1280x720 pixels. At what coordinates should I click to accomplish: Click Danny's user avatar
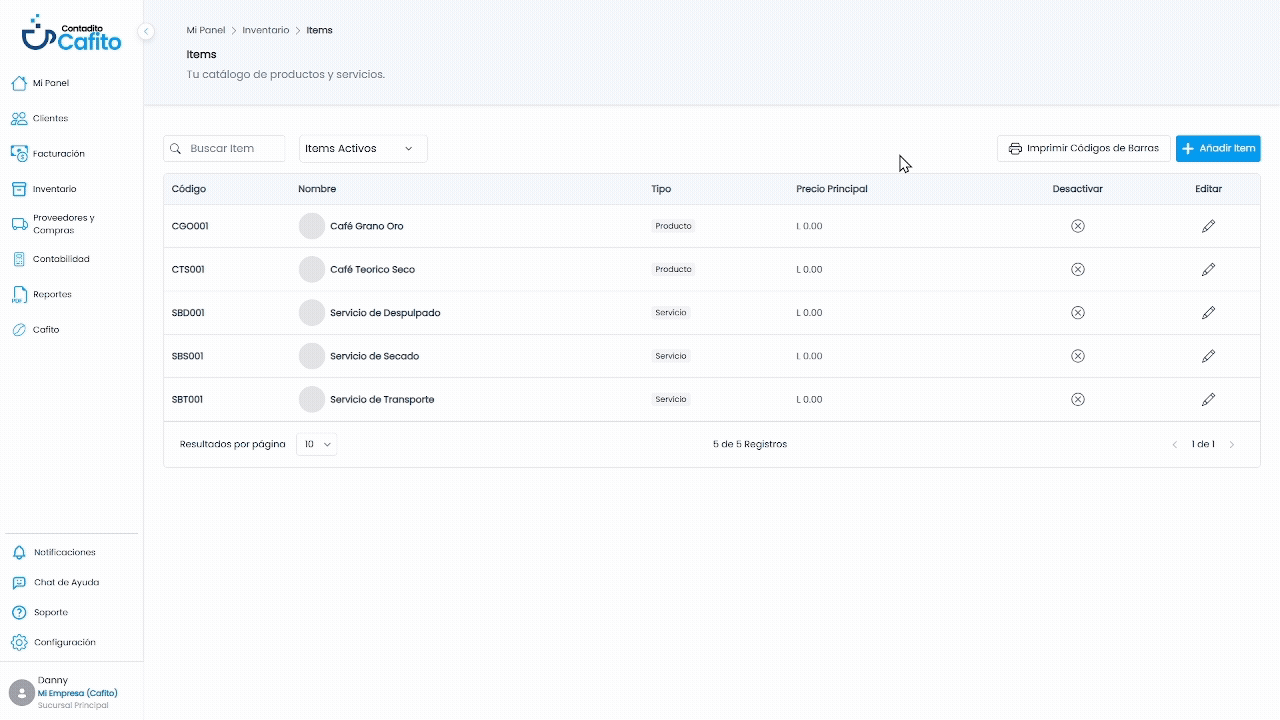pos(21,692)
